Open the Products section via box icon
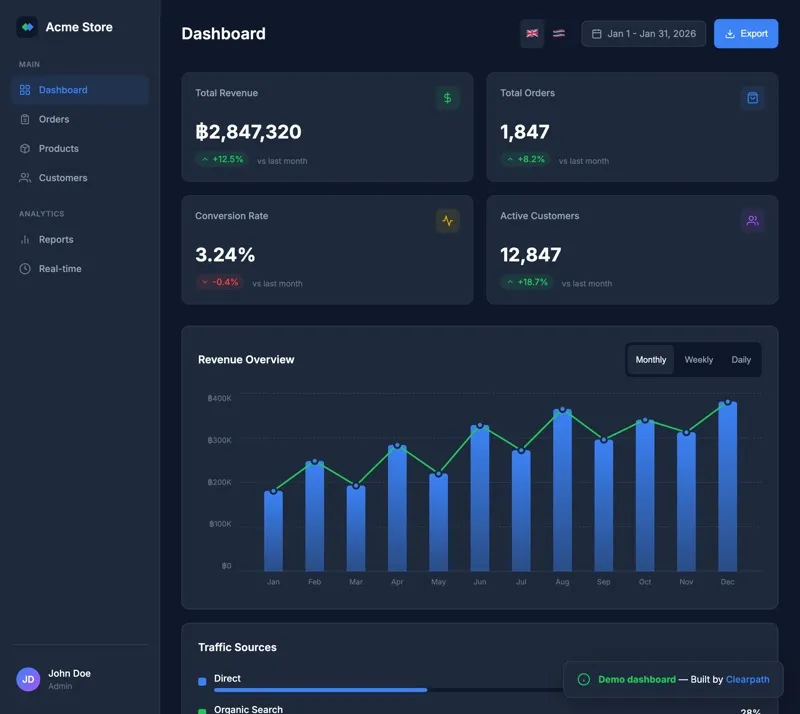The width and height of the screenshot is (800, 714). coord(28,148)
